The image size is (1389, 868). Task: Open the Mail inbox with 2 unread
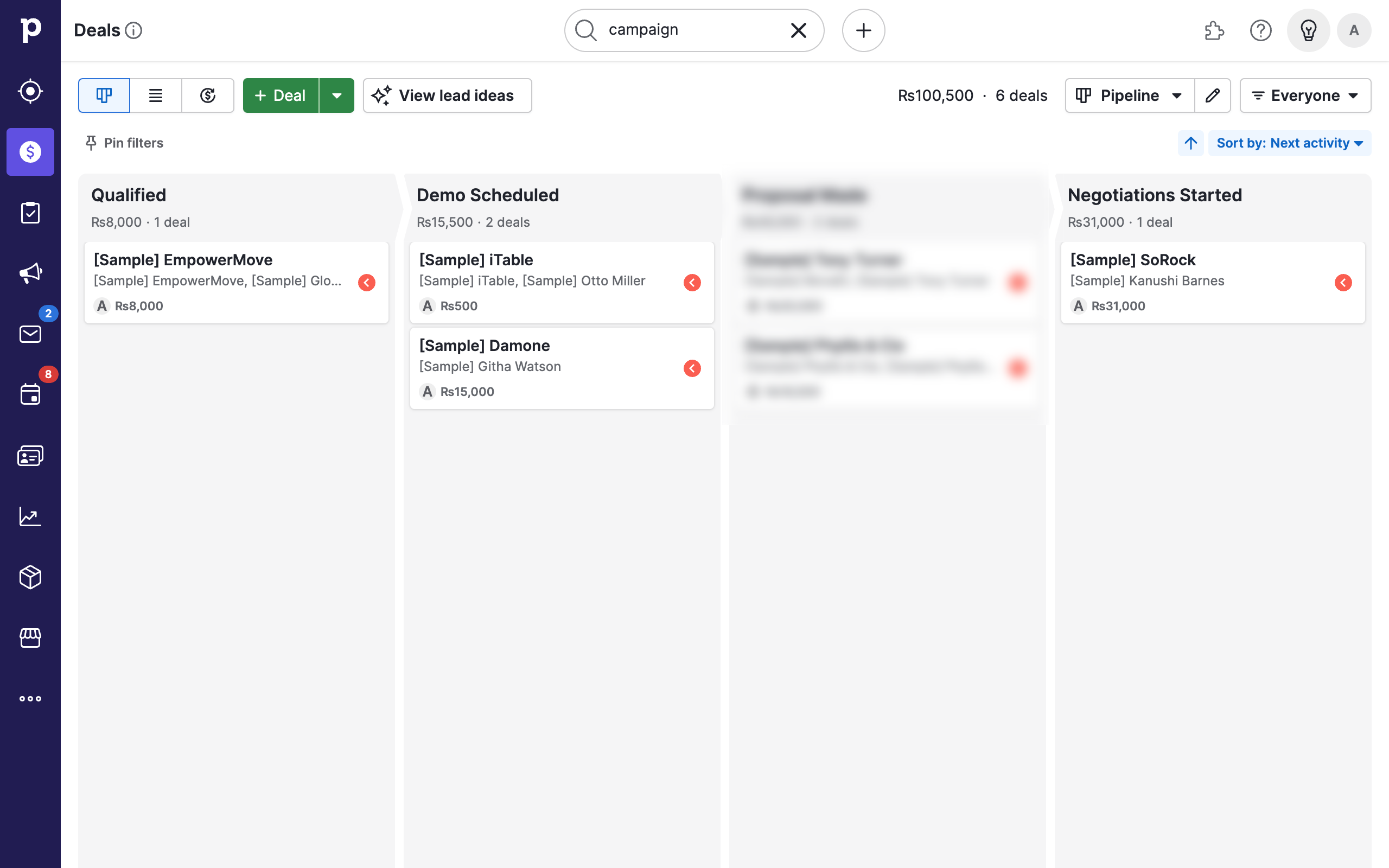point(30,335)
